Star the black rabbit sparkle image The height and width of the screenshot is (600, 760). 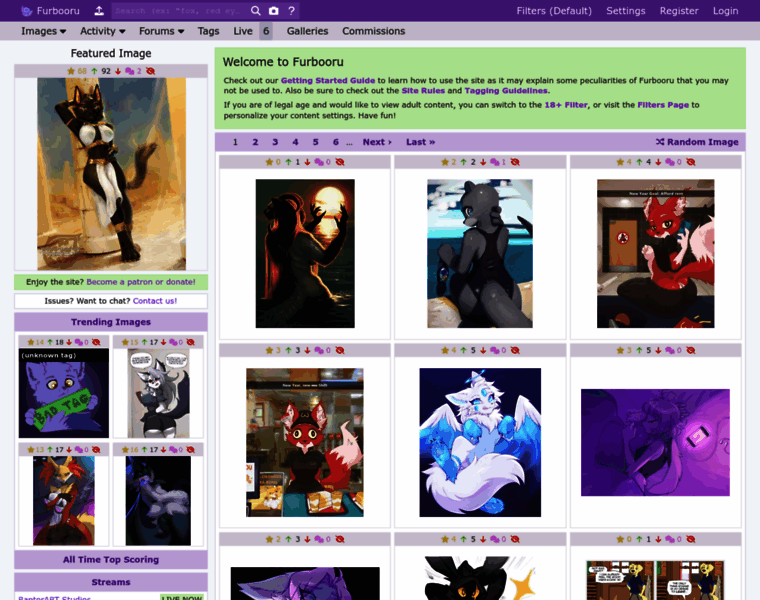[444, 539]
